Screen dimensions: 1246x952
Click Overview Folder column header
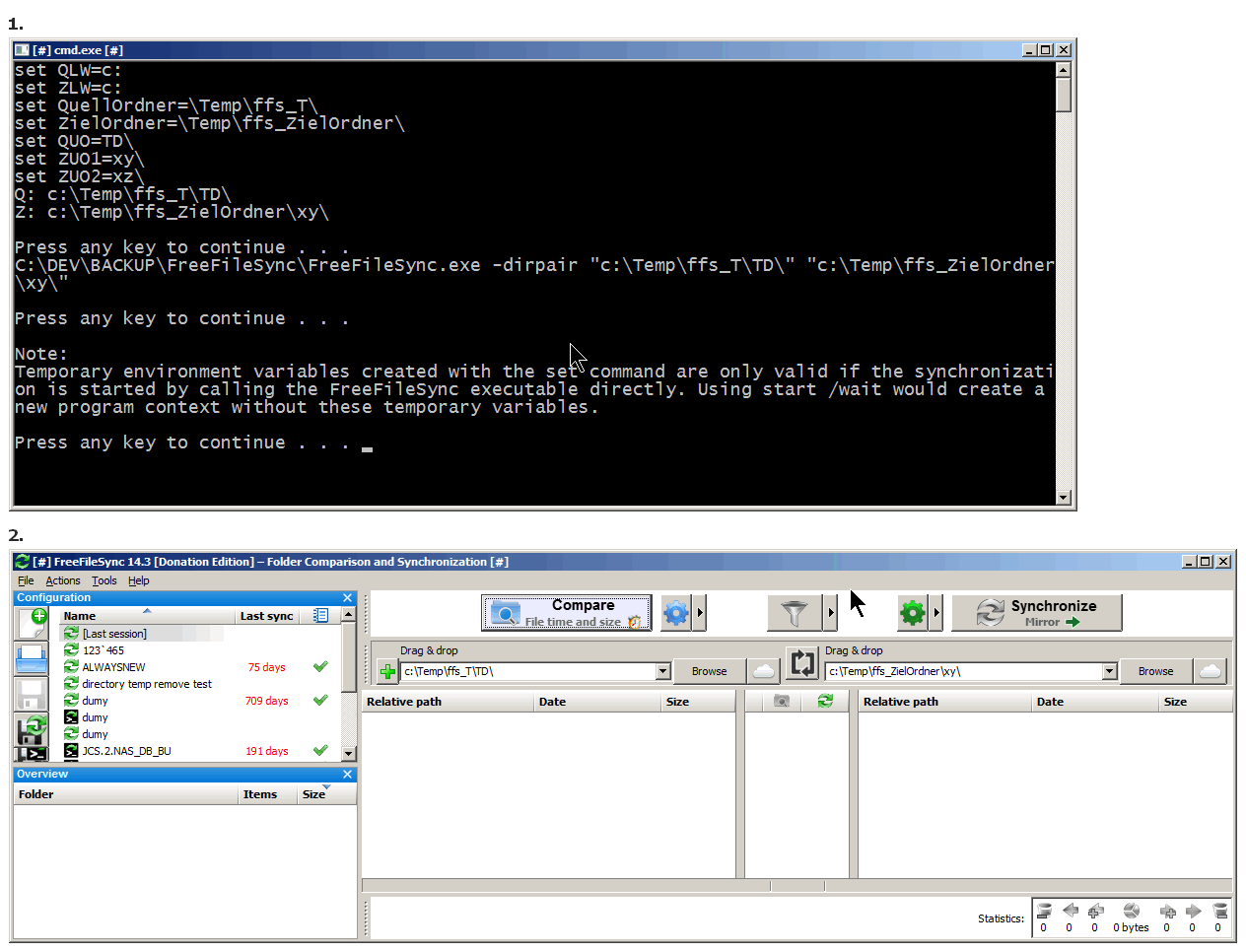126,794
